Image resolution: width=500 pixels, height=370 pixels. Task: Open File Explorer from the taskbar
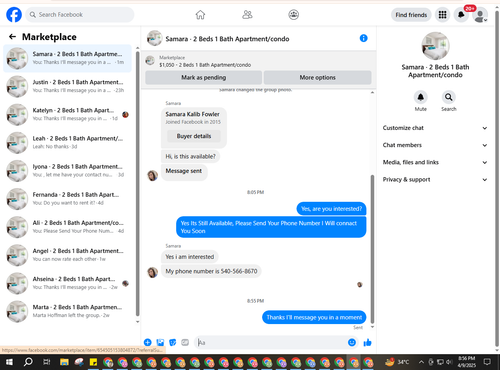(64, 362)
